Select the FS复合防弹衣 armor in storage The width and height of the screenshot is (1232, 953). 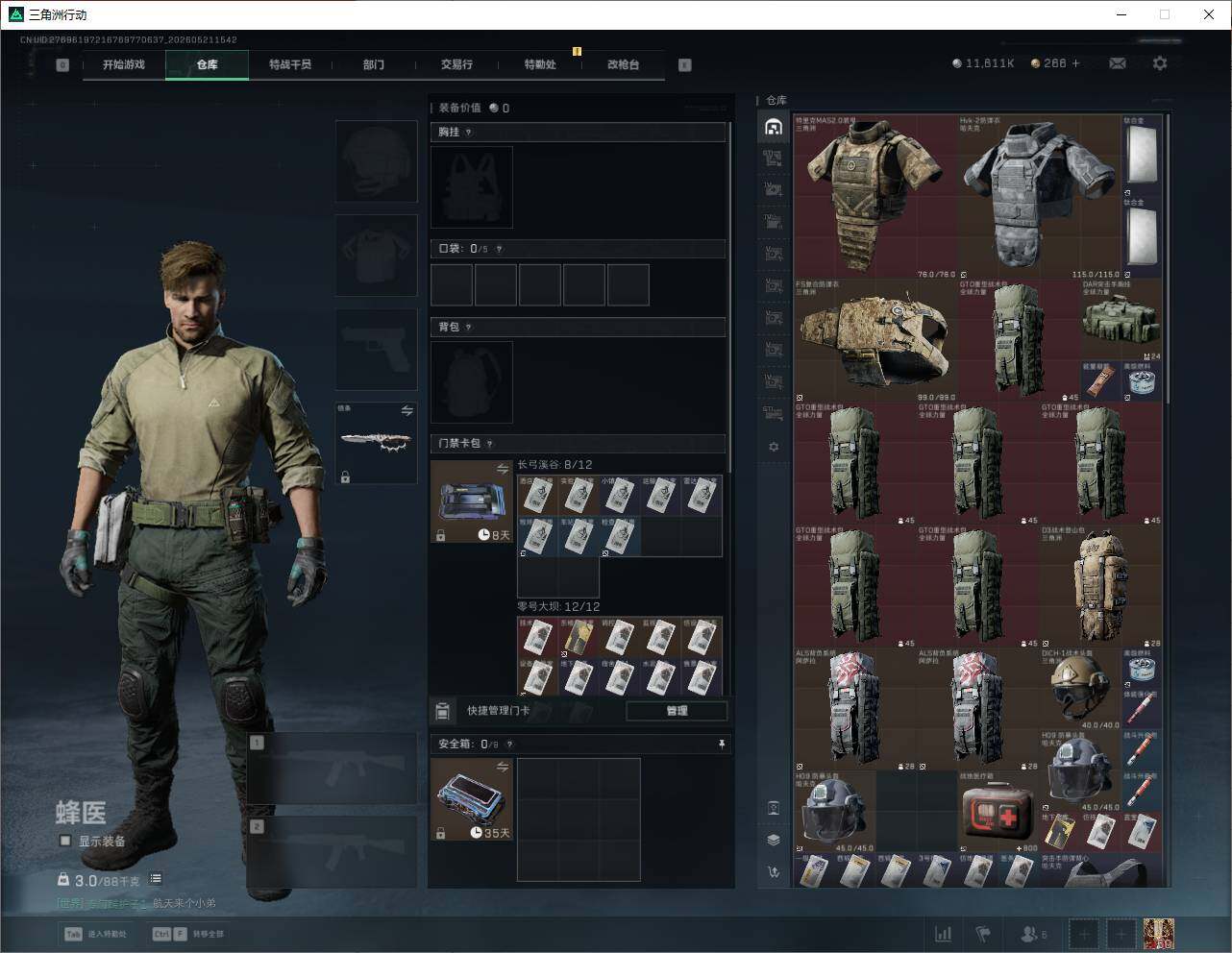(875, 341)
